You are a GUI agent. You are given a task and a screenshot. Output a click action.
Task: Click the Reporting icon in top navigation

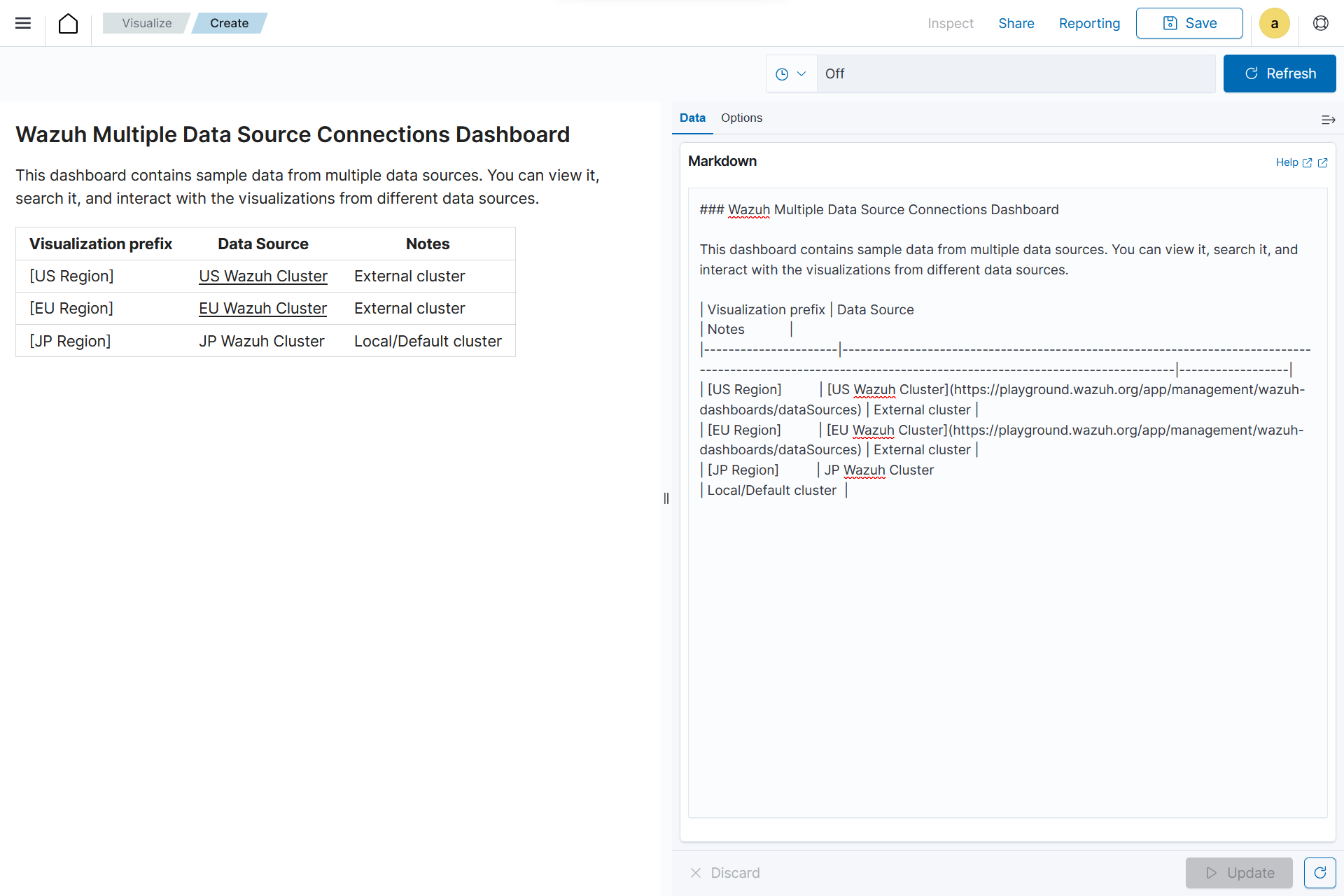(x=1090, y=23)
